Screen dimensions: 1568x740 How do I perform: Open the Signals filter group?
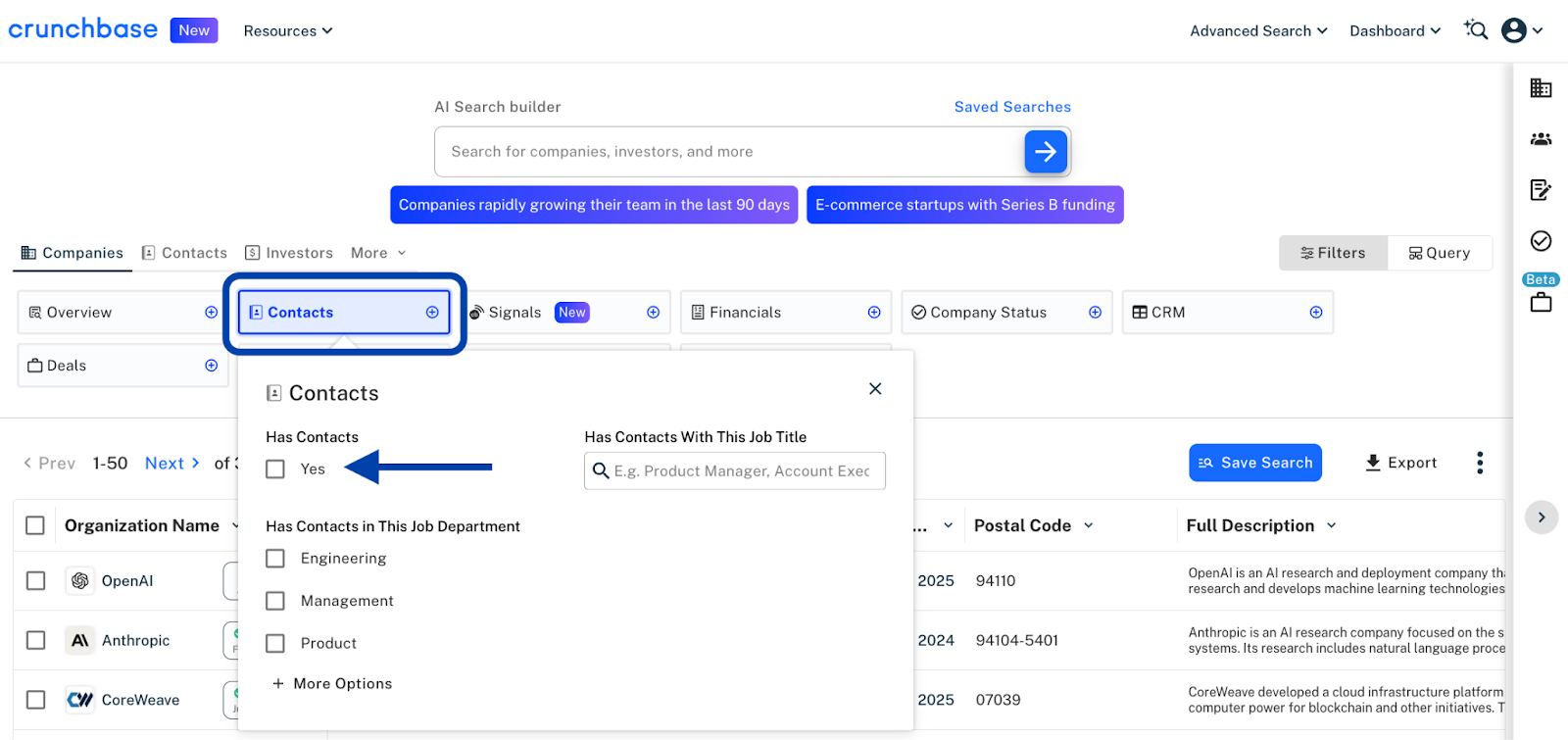tap(568, 313)
